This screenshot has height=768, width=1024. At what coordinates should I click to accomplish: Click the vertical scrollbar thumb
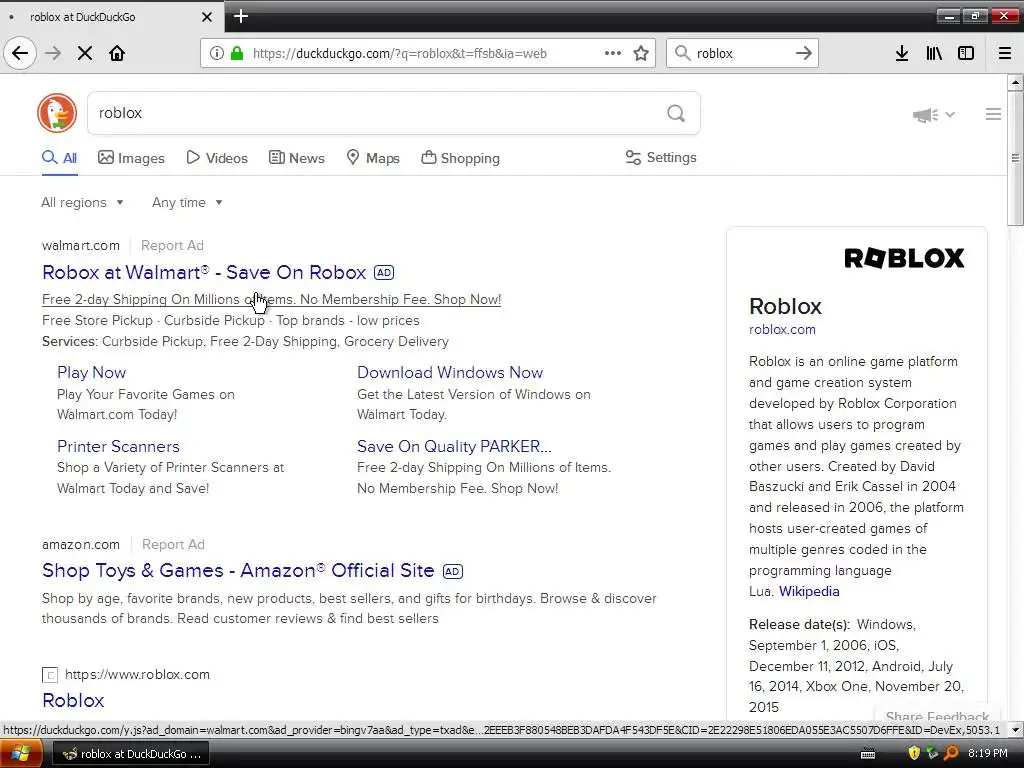(1015, 158)
